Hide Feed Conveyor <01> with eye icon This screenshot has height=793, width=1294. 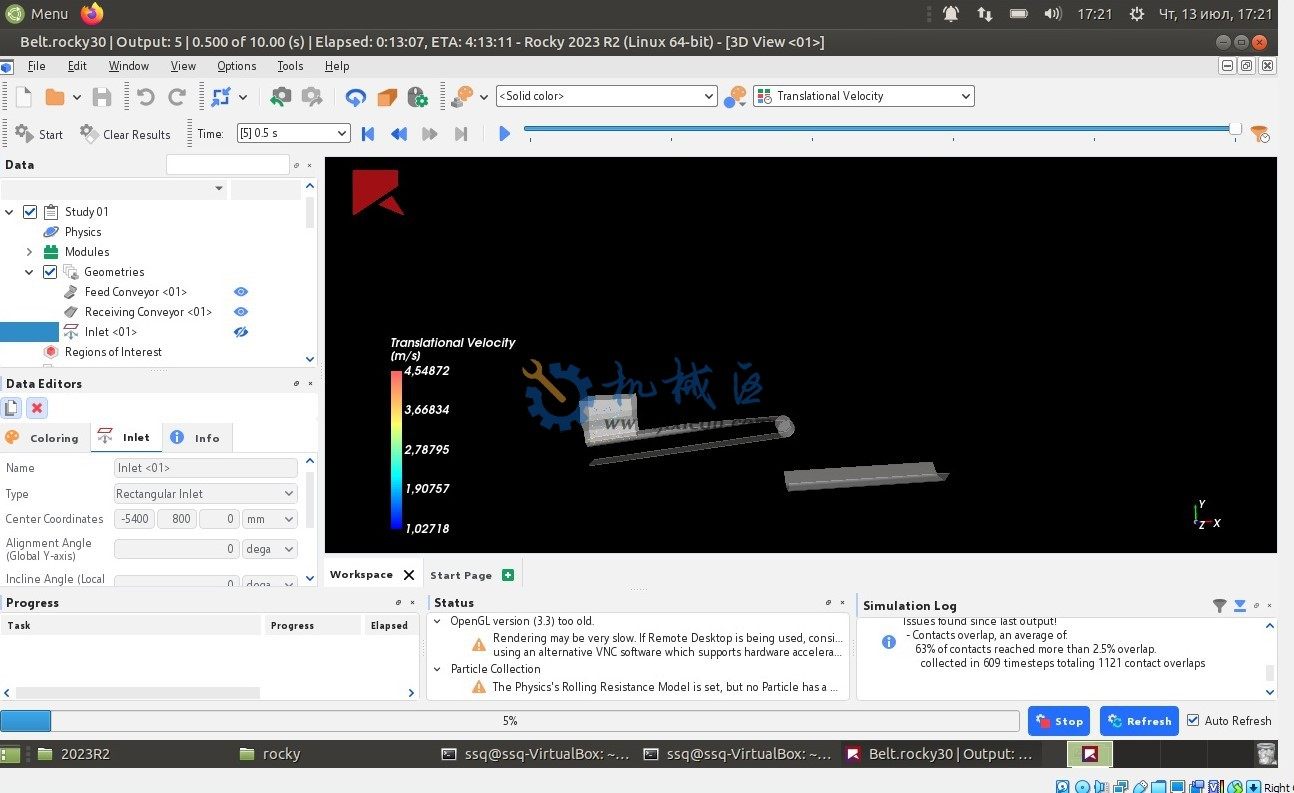[240, 292]
